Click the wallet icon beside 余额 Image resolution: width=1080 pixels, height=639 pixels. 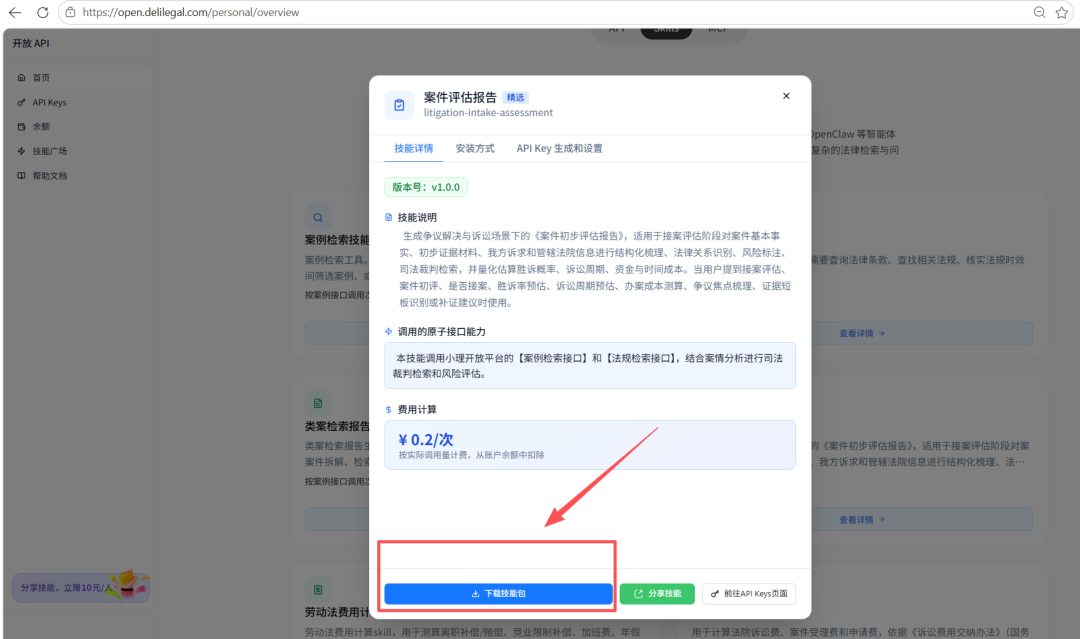21,127
